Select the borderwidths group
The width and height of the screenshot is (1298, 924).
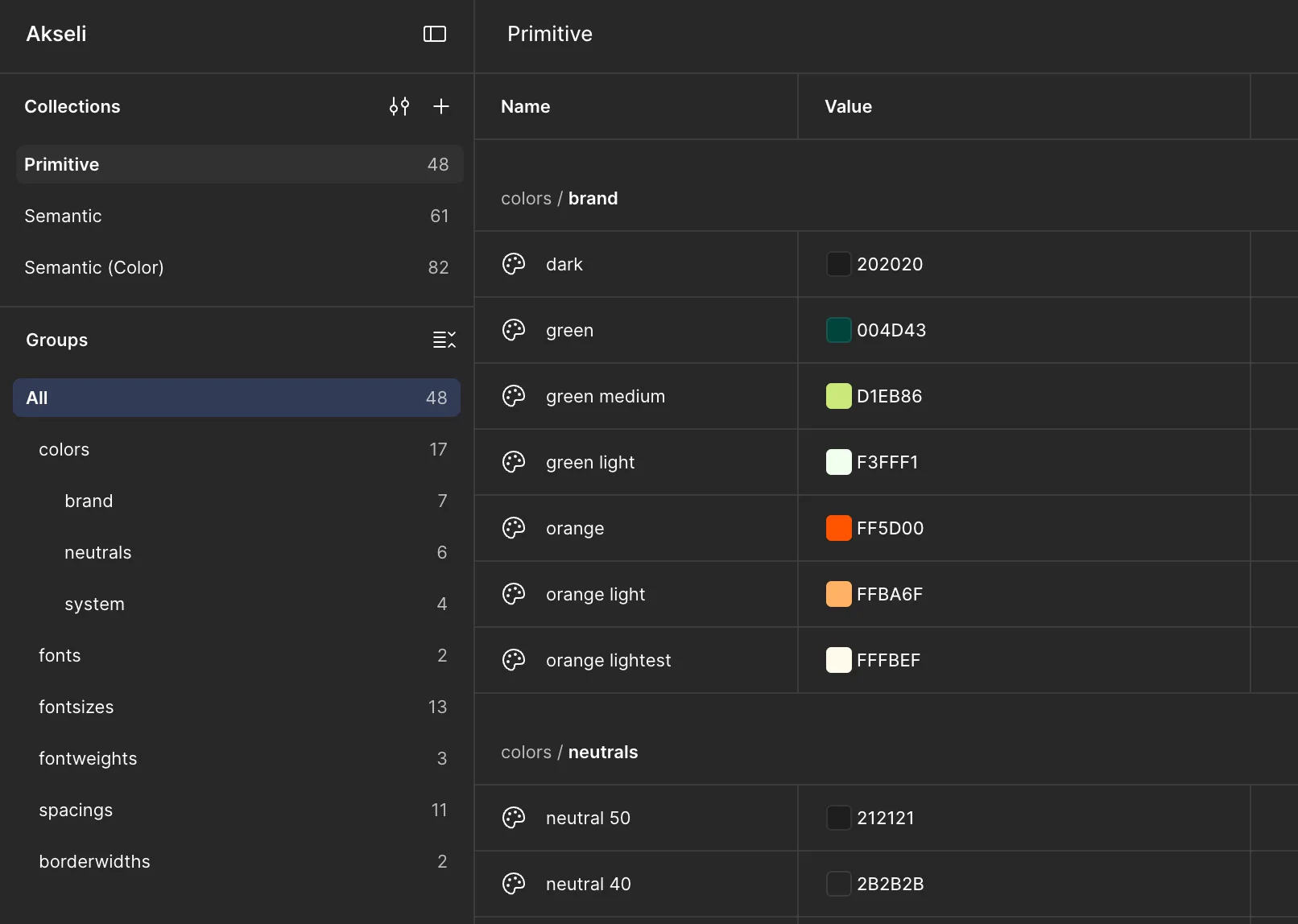237,861
